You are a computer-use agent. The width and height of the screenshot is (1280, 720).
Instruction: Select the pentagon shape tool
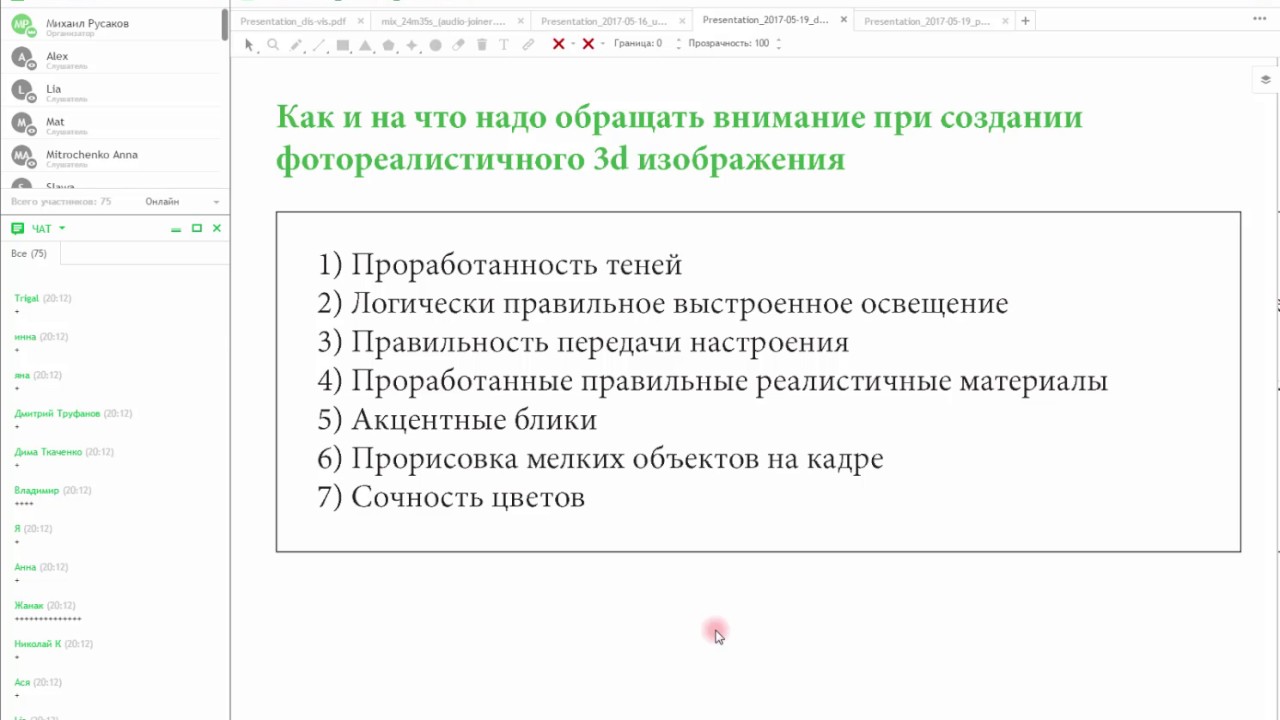(388, 44)
